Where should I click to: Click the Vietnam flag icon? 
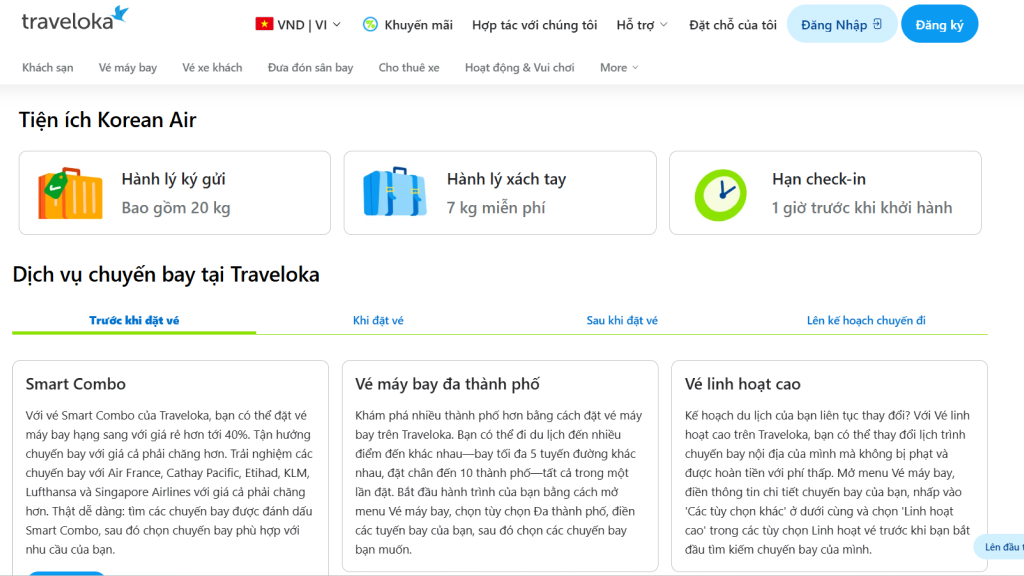click(x=264, y=25)
